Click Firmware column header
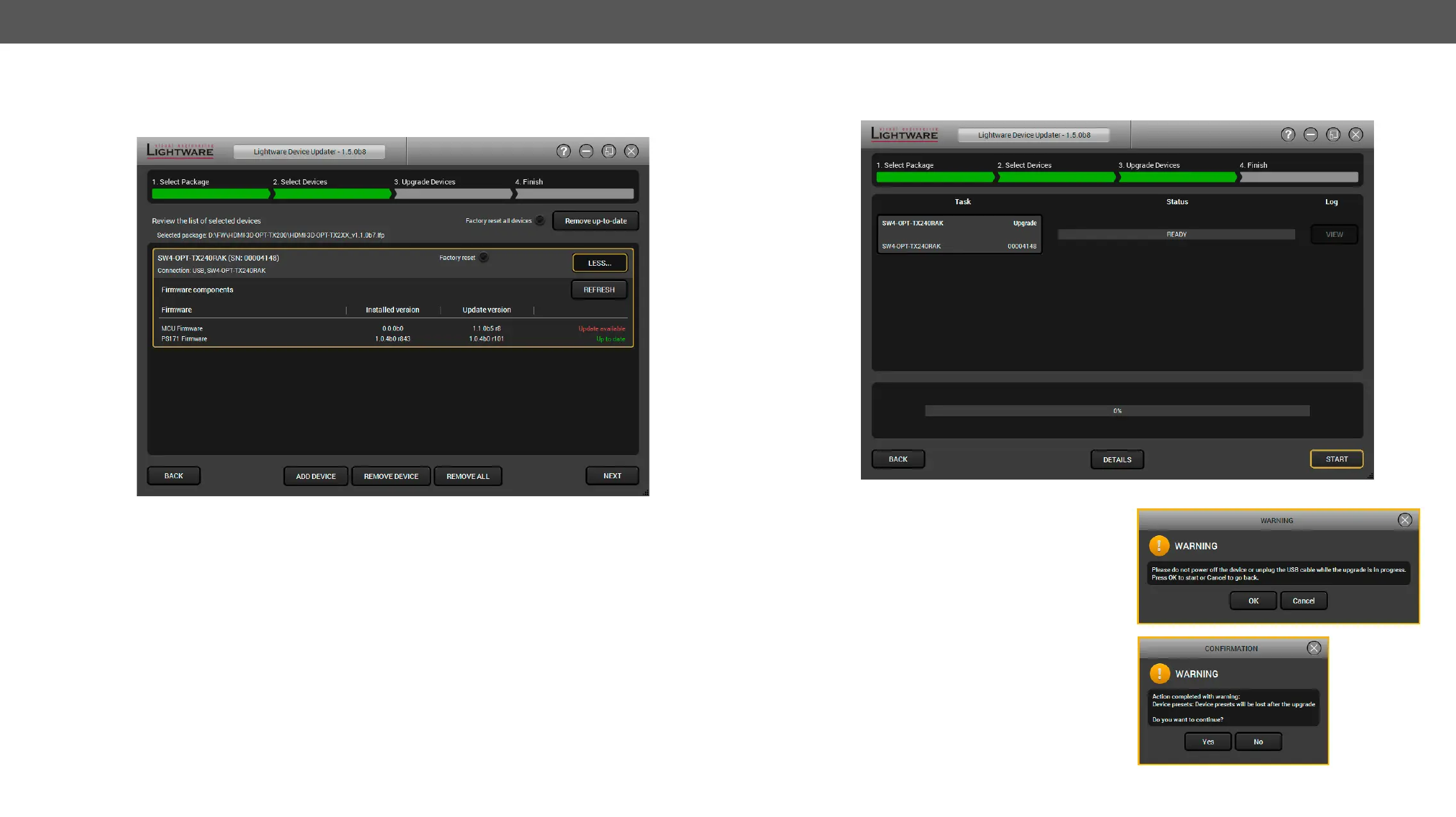1456x817 pixels. pos(177,310)
